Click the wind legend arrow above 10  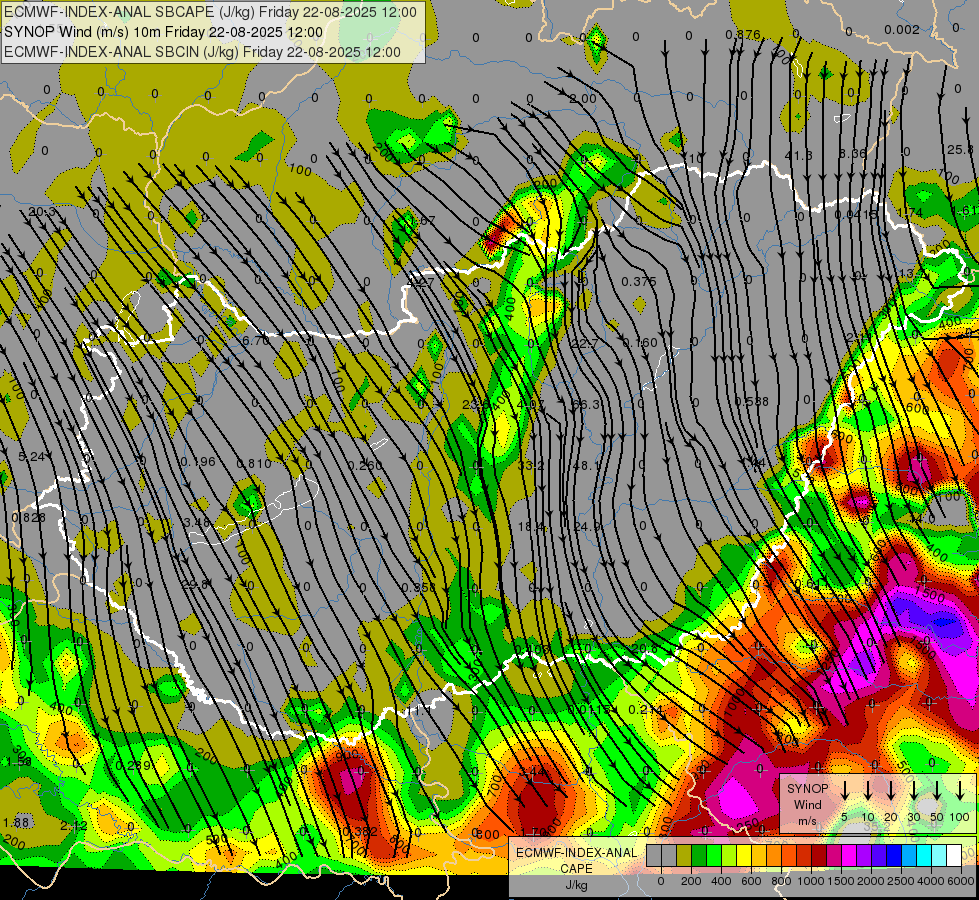(x=868, y=790)
